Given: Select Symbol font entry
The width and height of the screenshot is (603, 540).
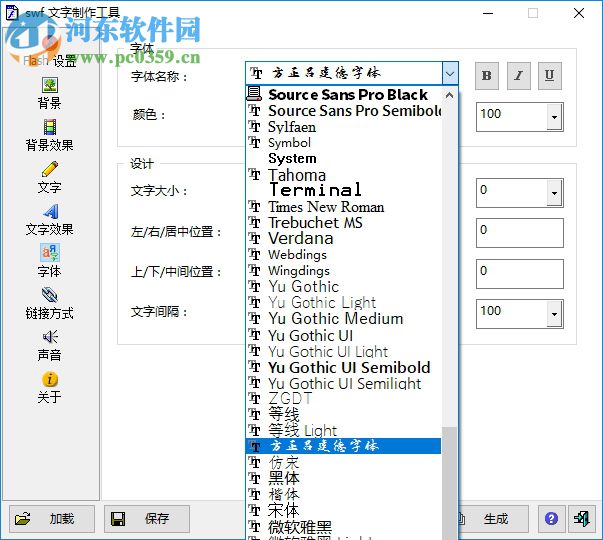Looking at the screenshot, I should pos(343,143).
